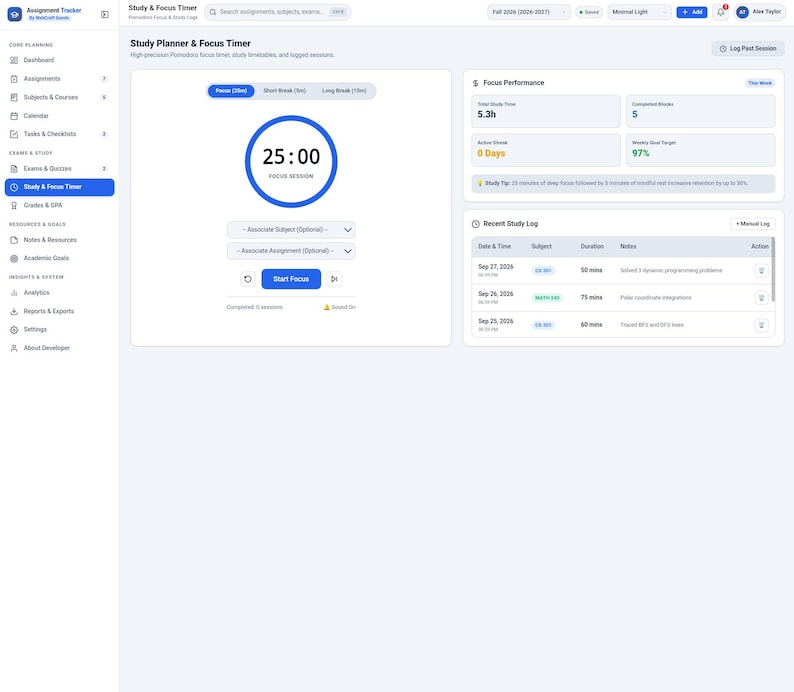The width and height of the screenshot is (794, 692).
Task: Open the Fall 2026 semester dropdown
Action: point(529,12)
